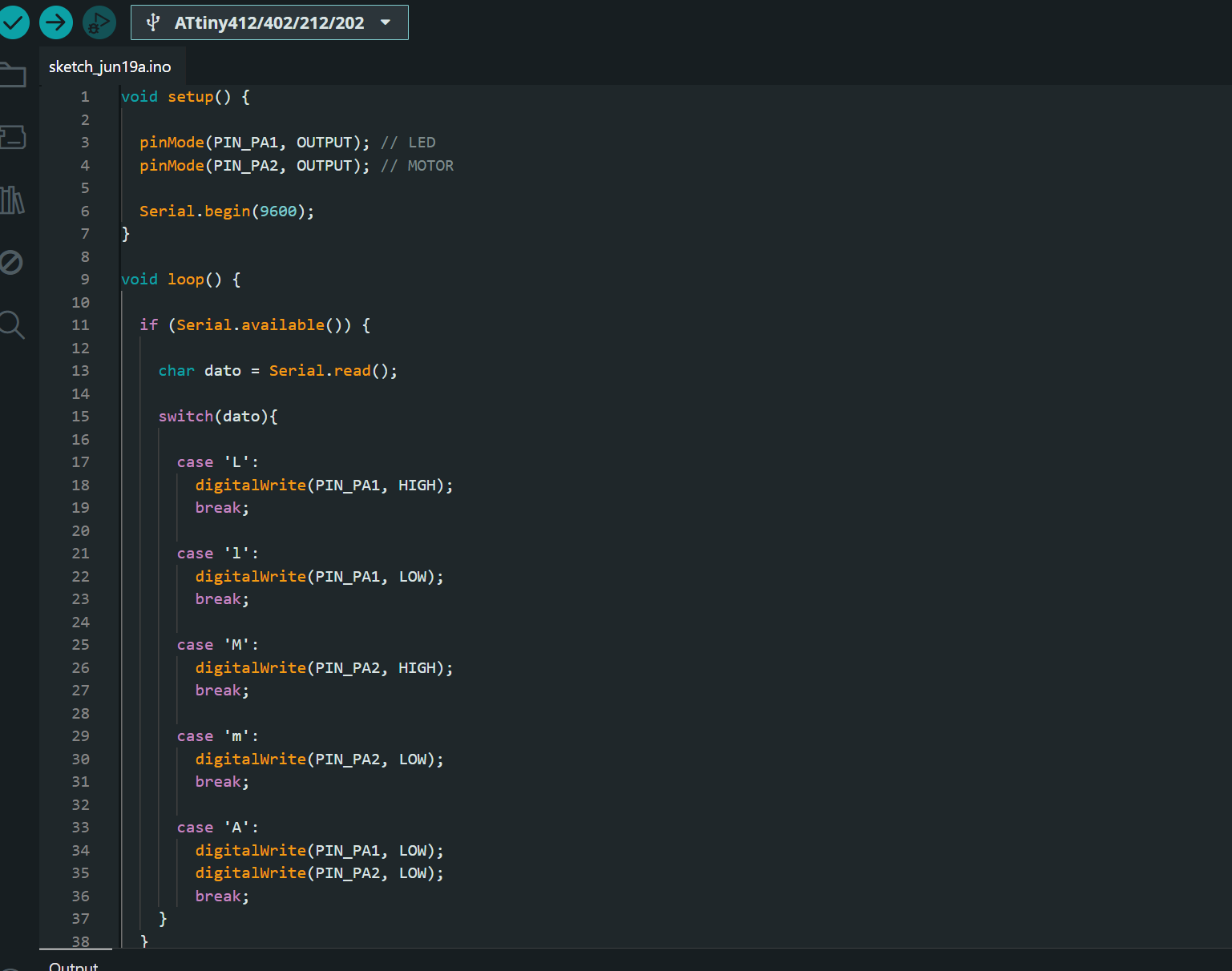Click the closing brace on line 37
This screenshot has width=1232, height=971.
point(163,919)
